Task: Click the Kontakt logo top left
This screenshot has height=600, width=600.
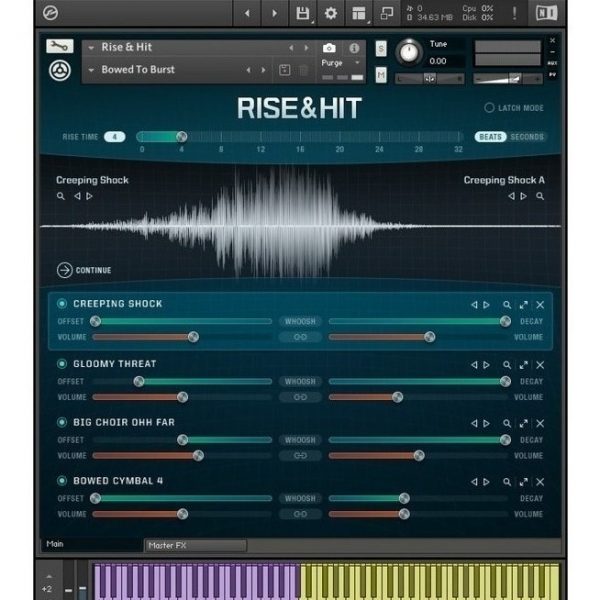Action: [x=51, y=13]
